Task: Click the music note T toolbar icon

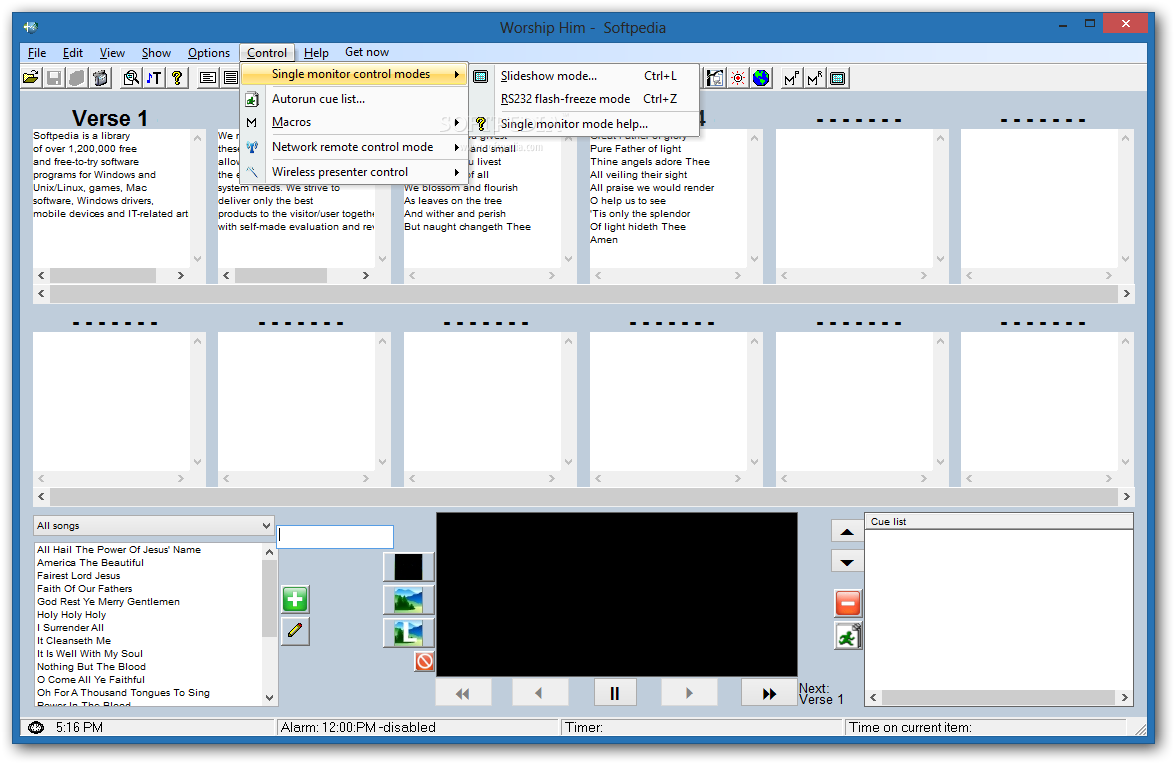Action: pyautogui.click(x=154, y=78)
